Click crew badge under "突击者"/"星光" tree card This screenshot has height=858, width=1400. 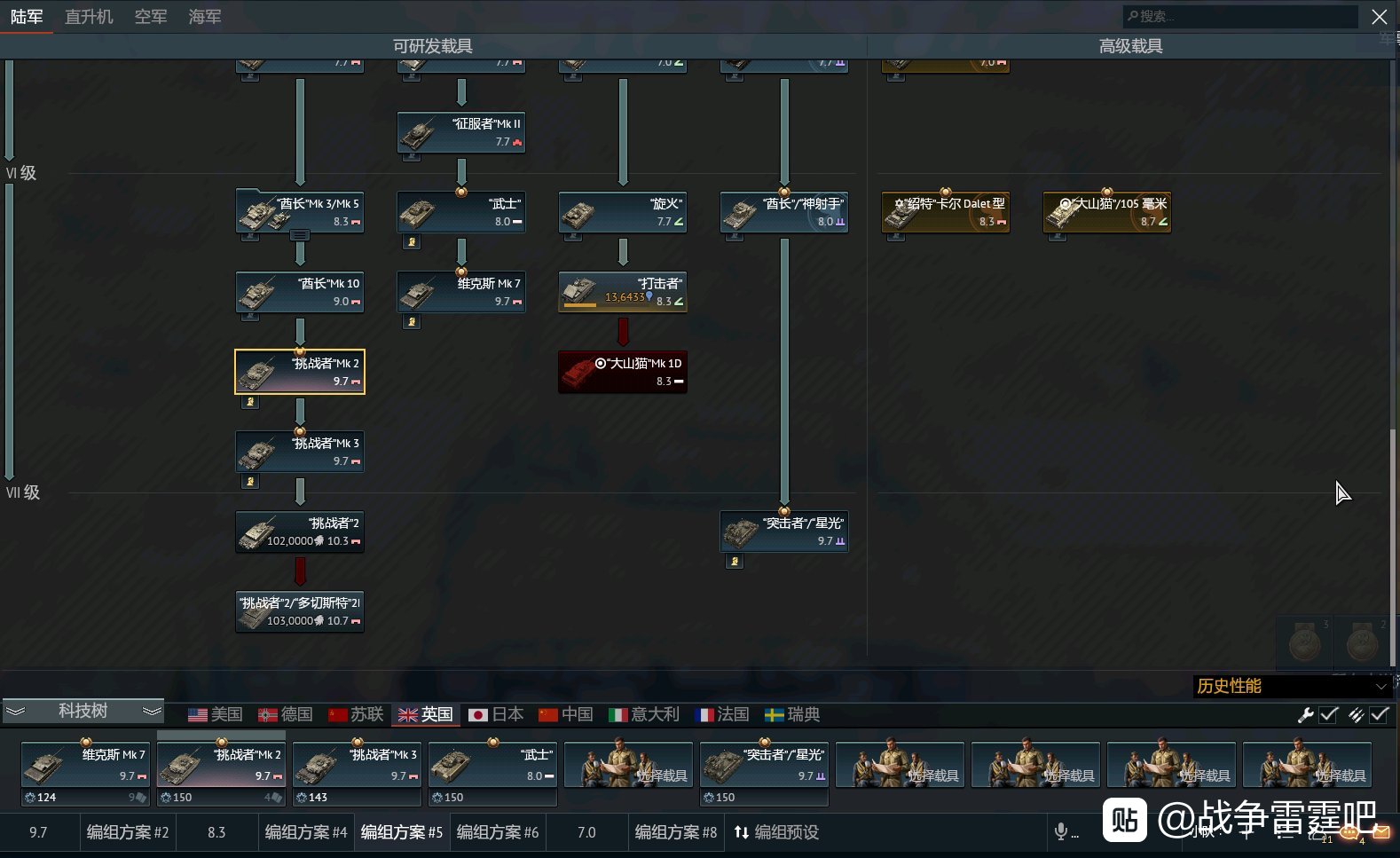735,562
